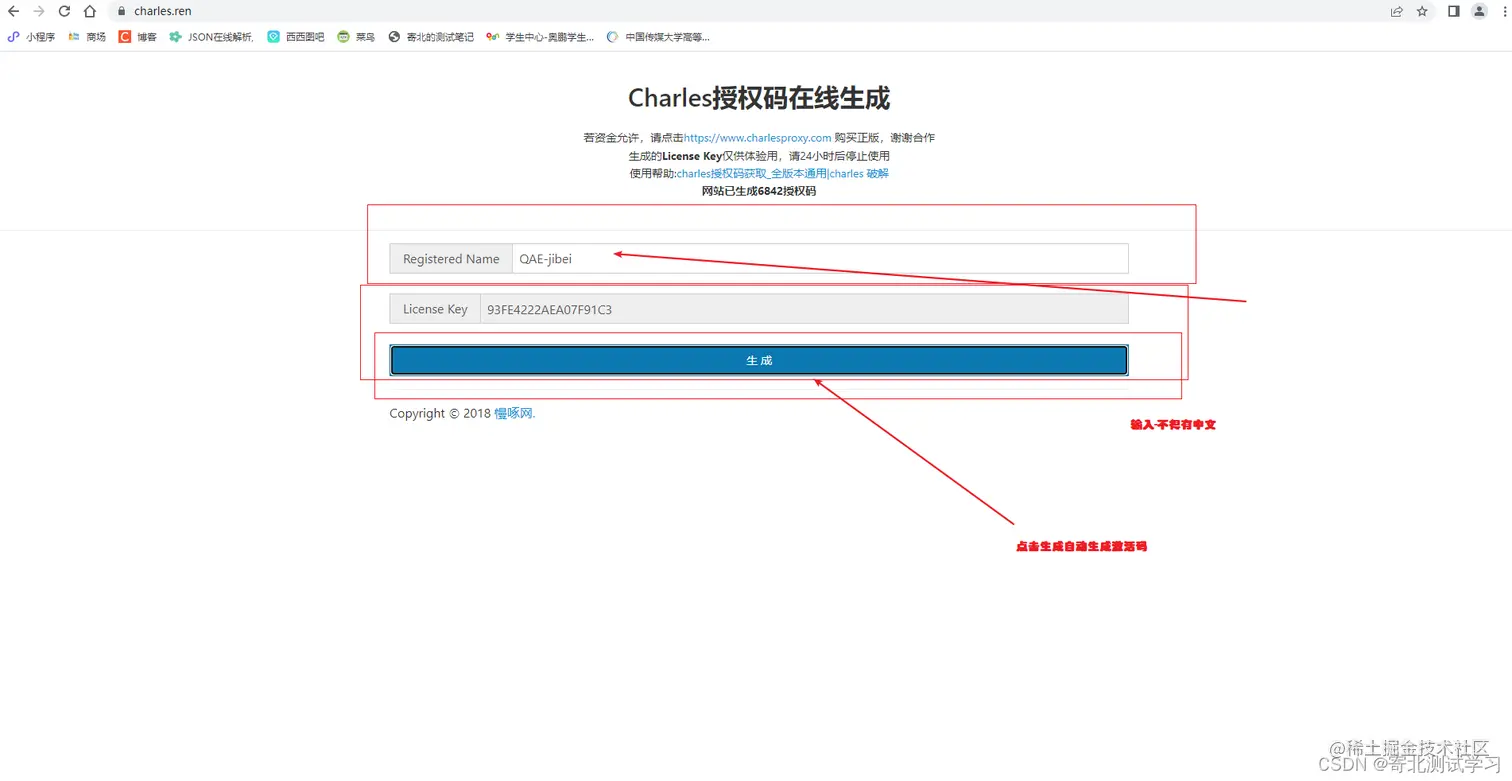Click the charles.ren address bar URL
Viewport: 1512px width, 781px height.
click(x=162, y=12)
